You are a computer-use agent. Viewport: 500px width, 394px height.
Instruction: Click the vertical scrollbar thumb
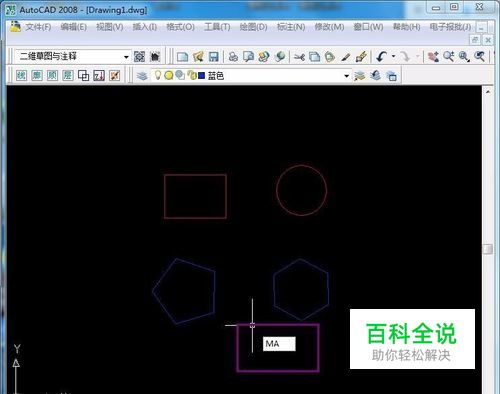(488, 249)
